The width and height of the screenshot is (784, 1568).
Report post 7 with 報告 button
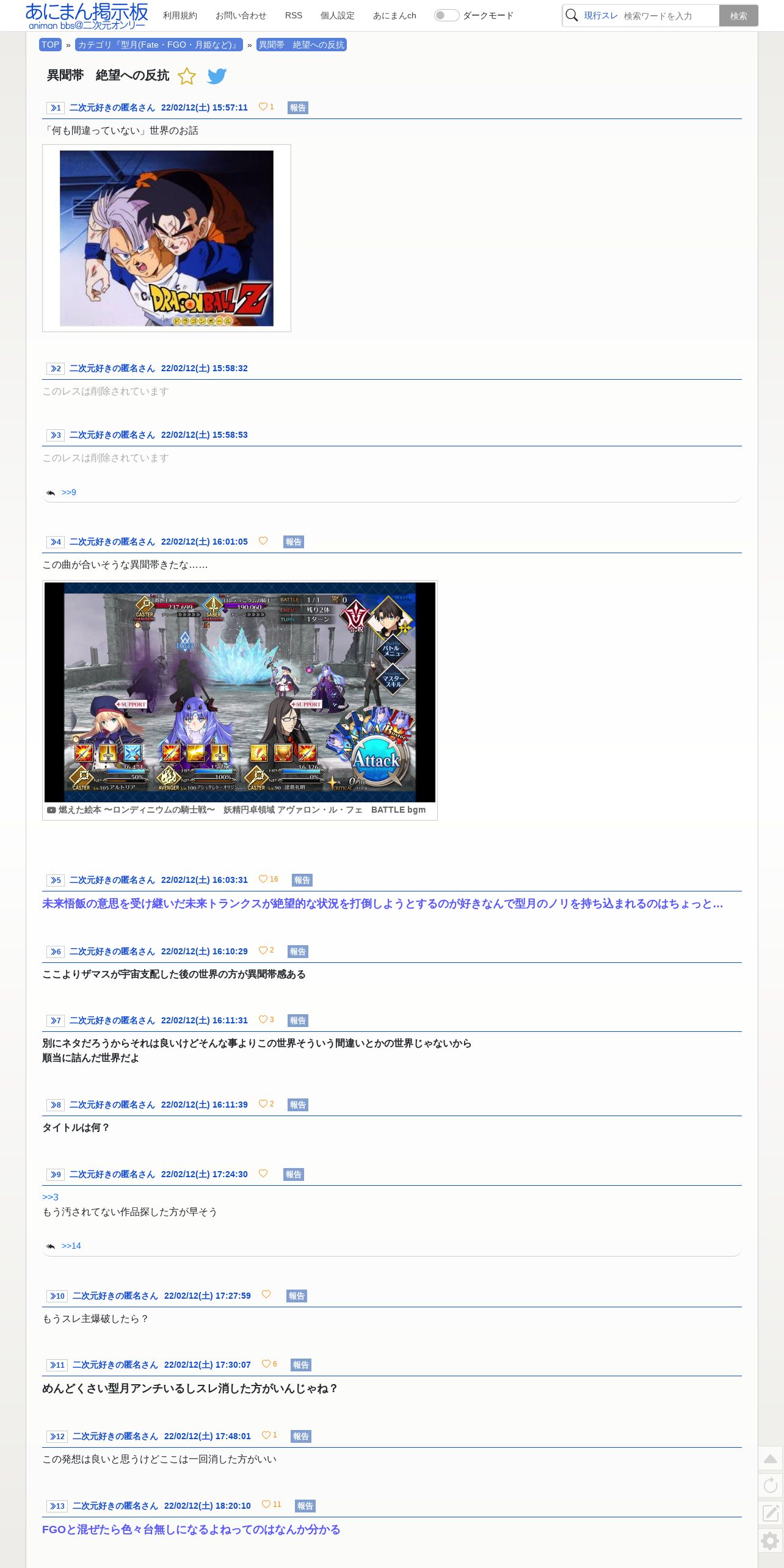click(298, 1021)
